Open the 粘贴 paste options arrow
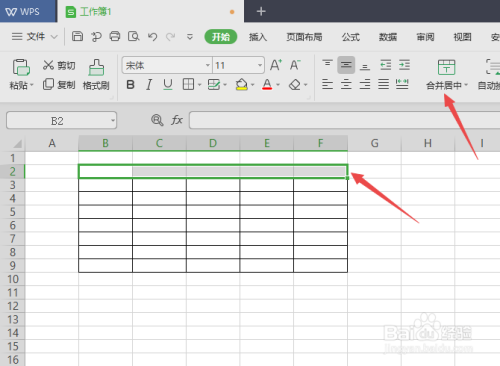This screenshot has width=500, height=366. (x=32, y=85)
